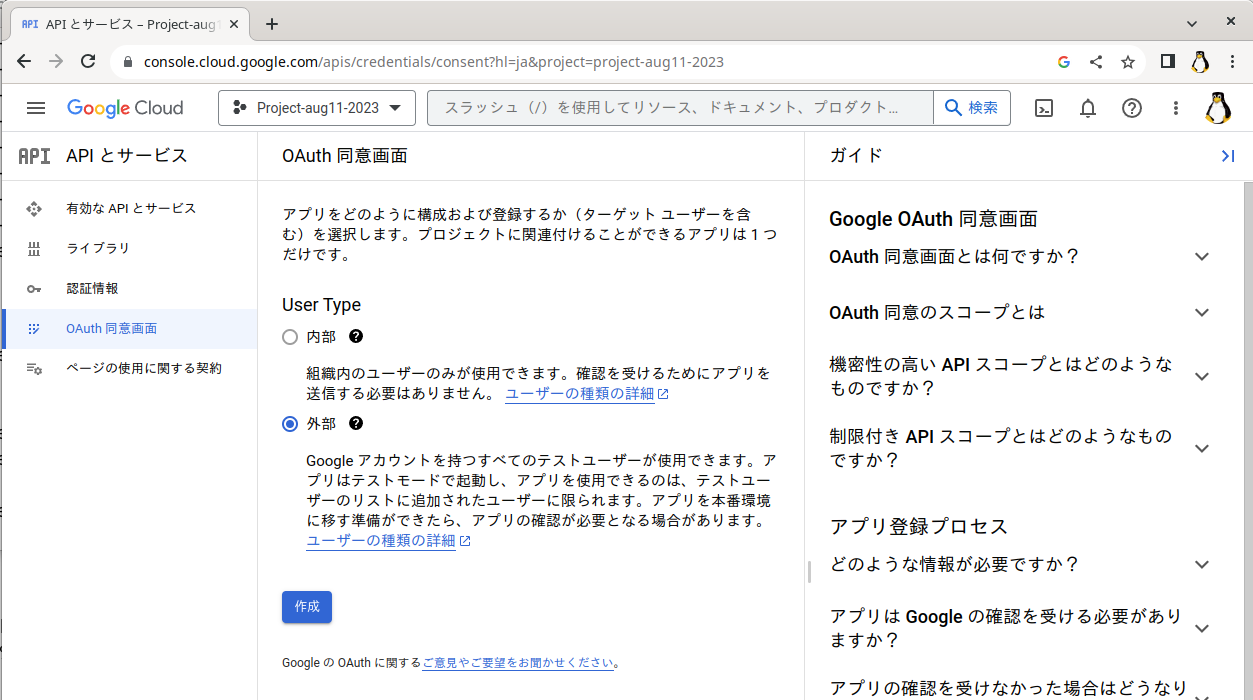The image size is (1253, 700).
Task: Open the penguin account avatar in Cloud header
Action: (x=1218, y=108)
